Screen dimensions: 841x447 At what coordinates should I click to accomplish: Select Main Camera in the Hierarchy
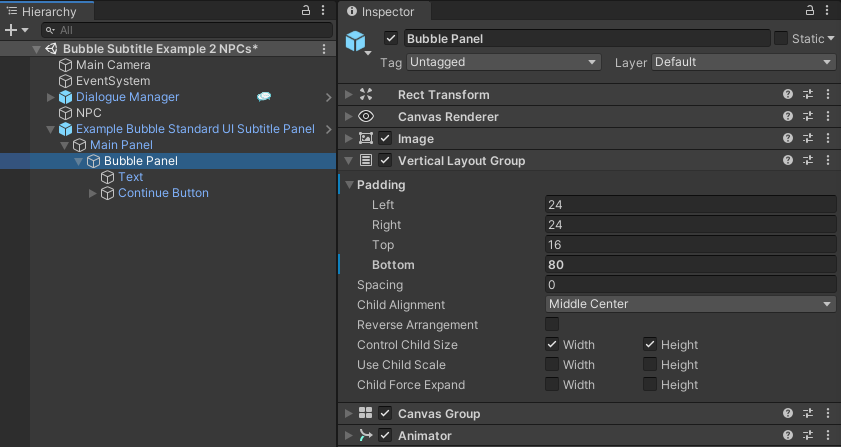point(113,65)
